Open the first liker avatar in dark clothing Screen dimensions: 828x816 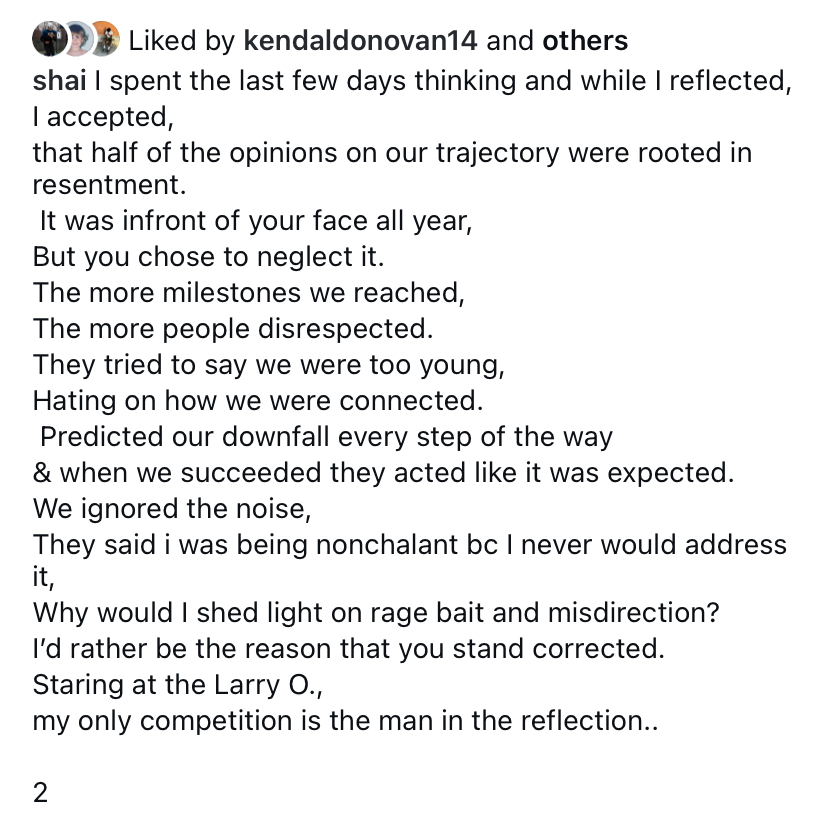pyautogui.click(x=49, y=39)
